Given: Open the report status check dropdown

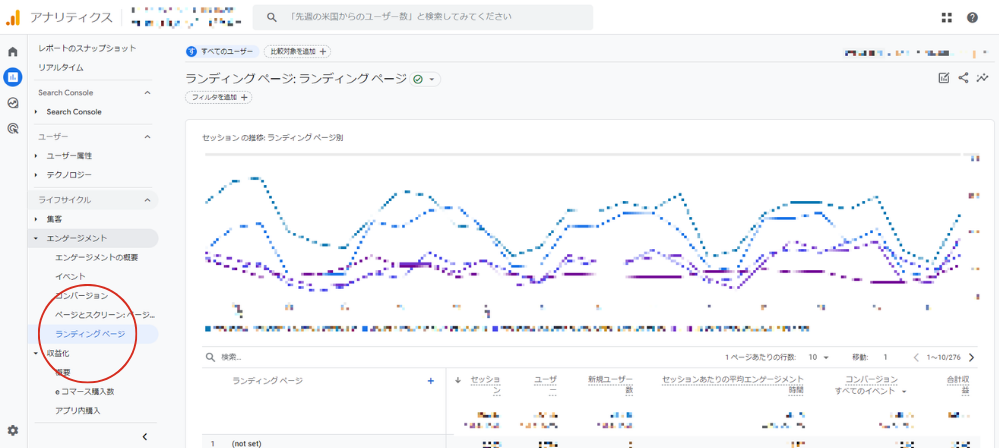Looking at the screenshot, I should tap(425, 79).
